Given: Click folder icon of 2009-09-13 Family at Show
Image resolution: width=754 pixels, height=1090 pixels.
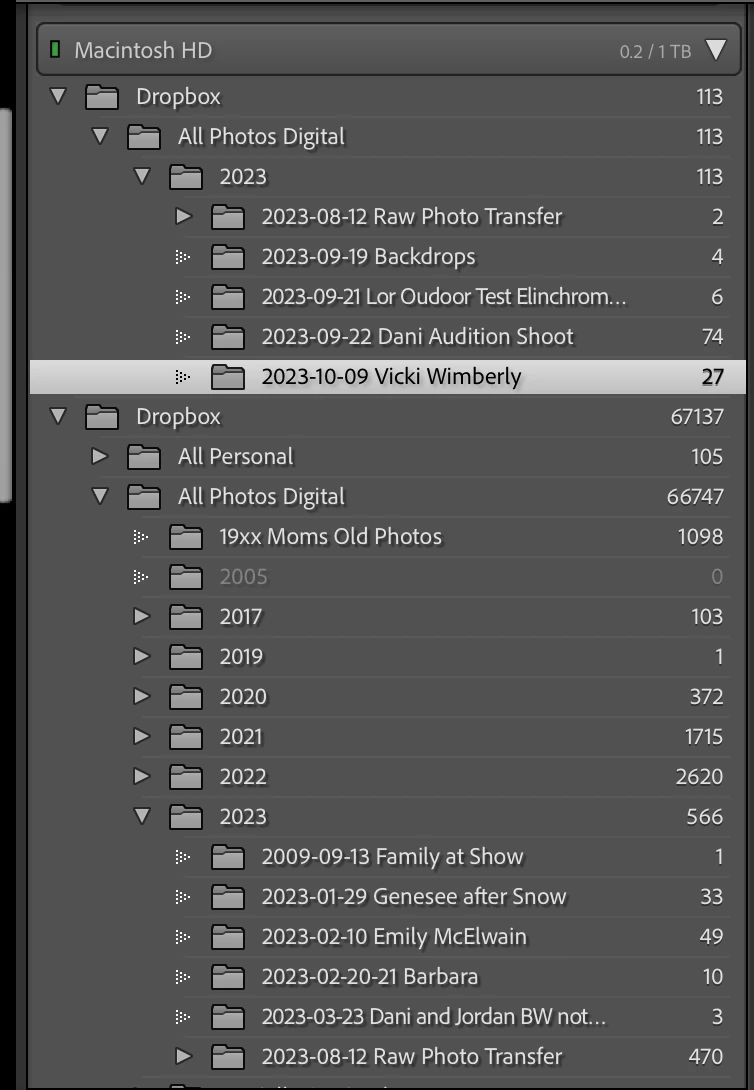Looking at the screenshot, I should 228,857.
